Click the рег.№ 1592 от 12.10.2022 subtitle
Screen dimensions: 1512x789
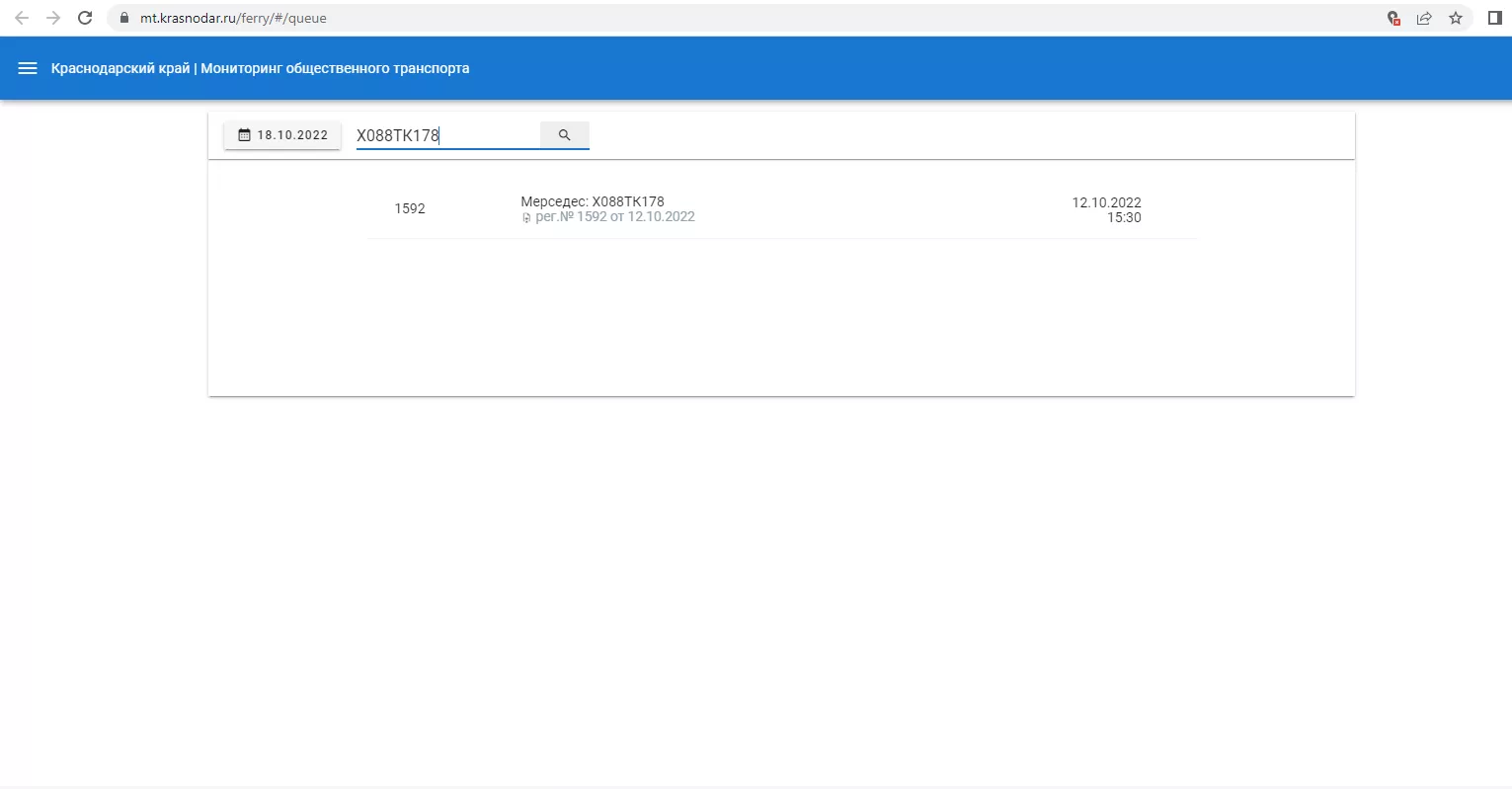[614, 217]
